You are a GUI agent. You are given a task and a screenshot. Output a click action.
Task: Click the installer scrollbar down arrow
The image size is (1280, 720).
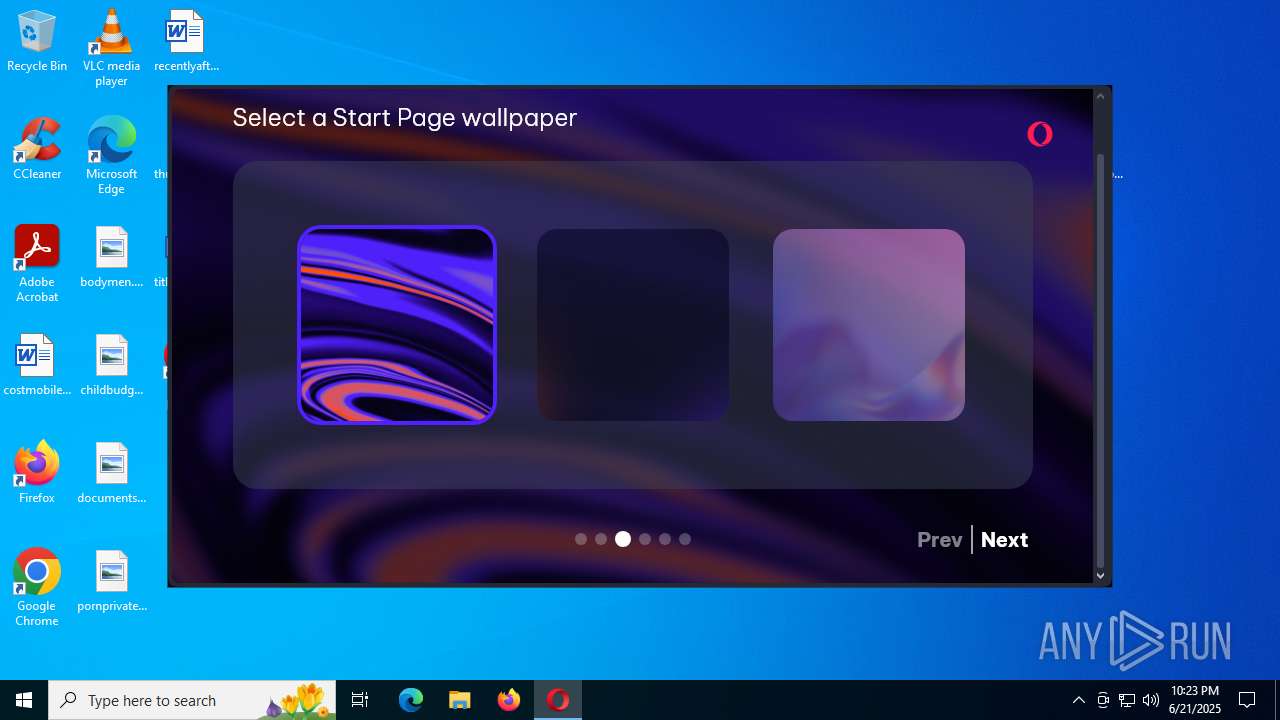(1100, 575)
